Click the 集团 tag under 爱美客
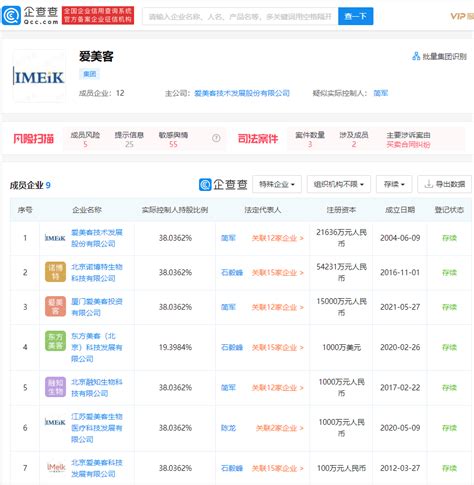Viewport: 474px width, 485px height. [x=89, y=74]
